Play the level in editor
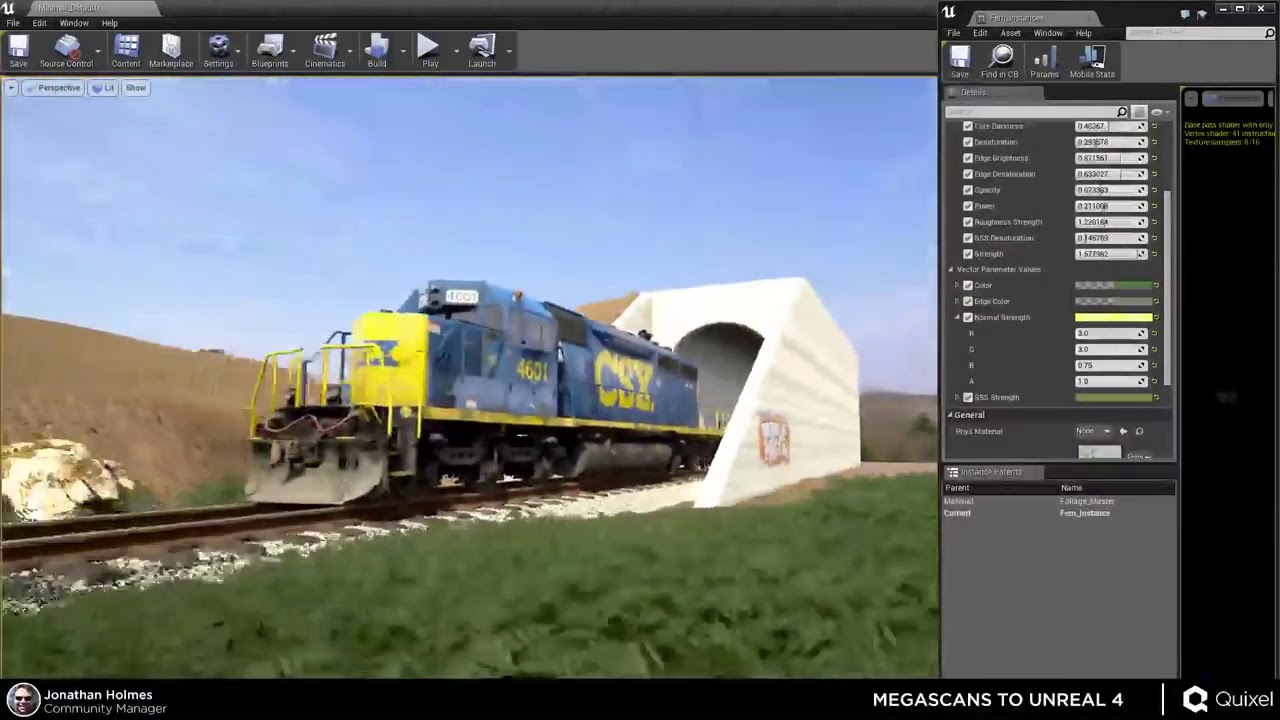This screenshot has width=1280, height=720. click(429, 51)
